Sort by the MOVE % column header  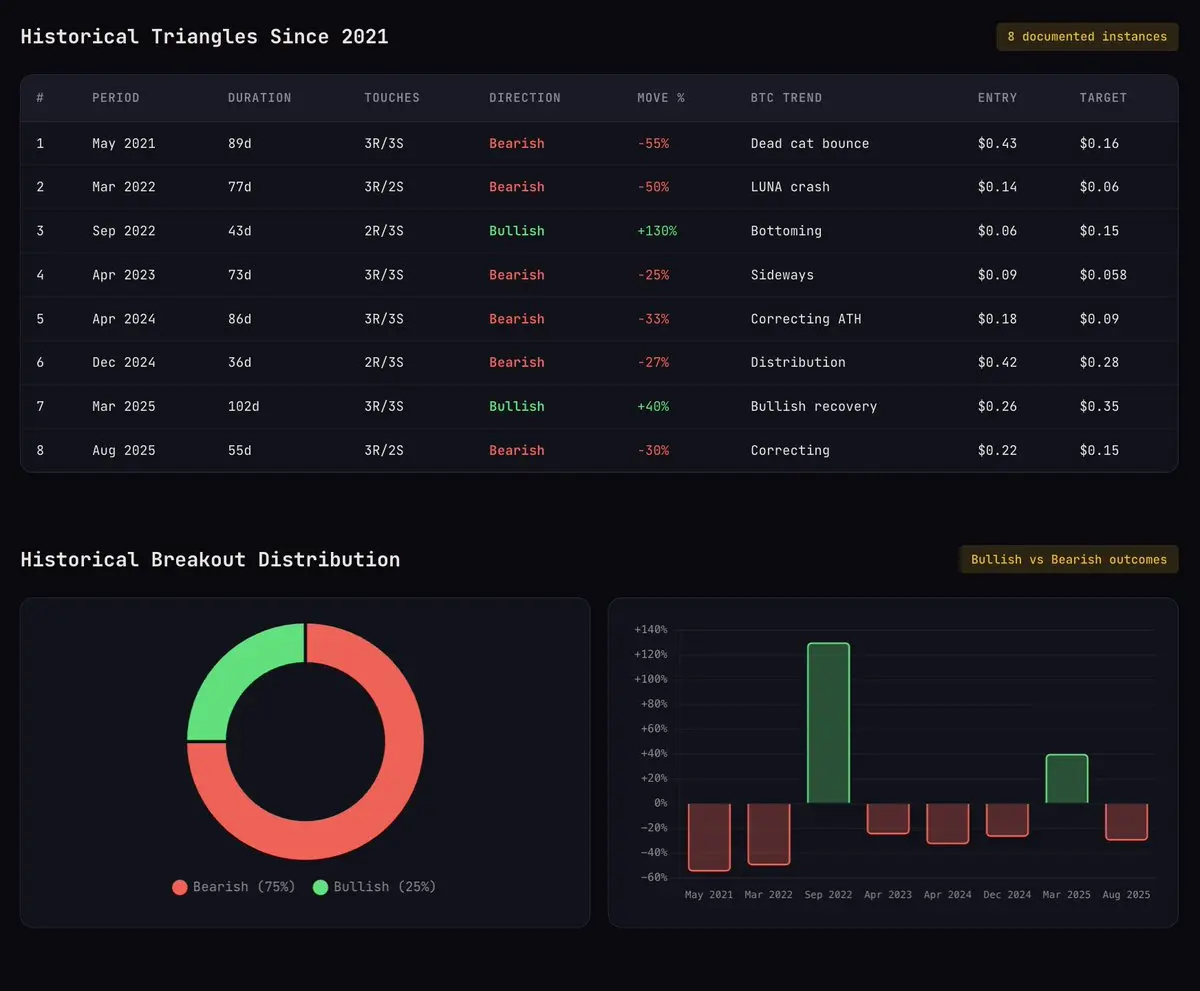click(x=661, y=98)
